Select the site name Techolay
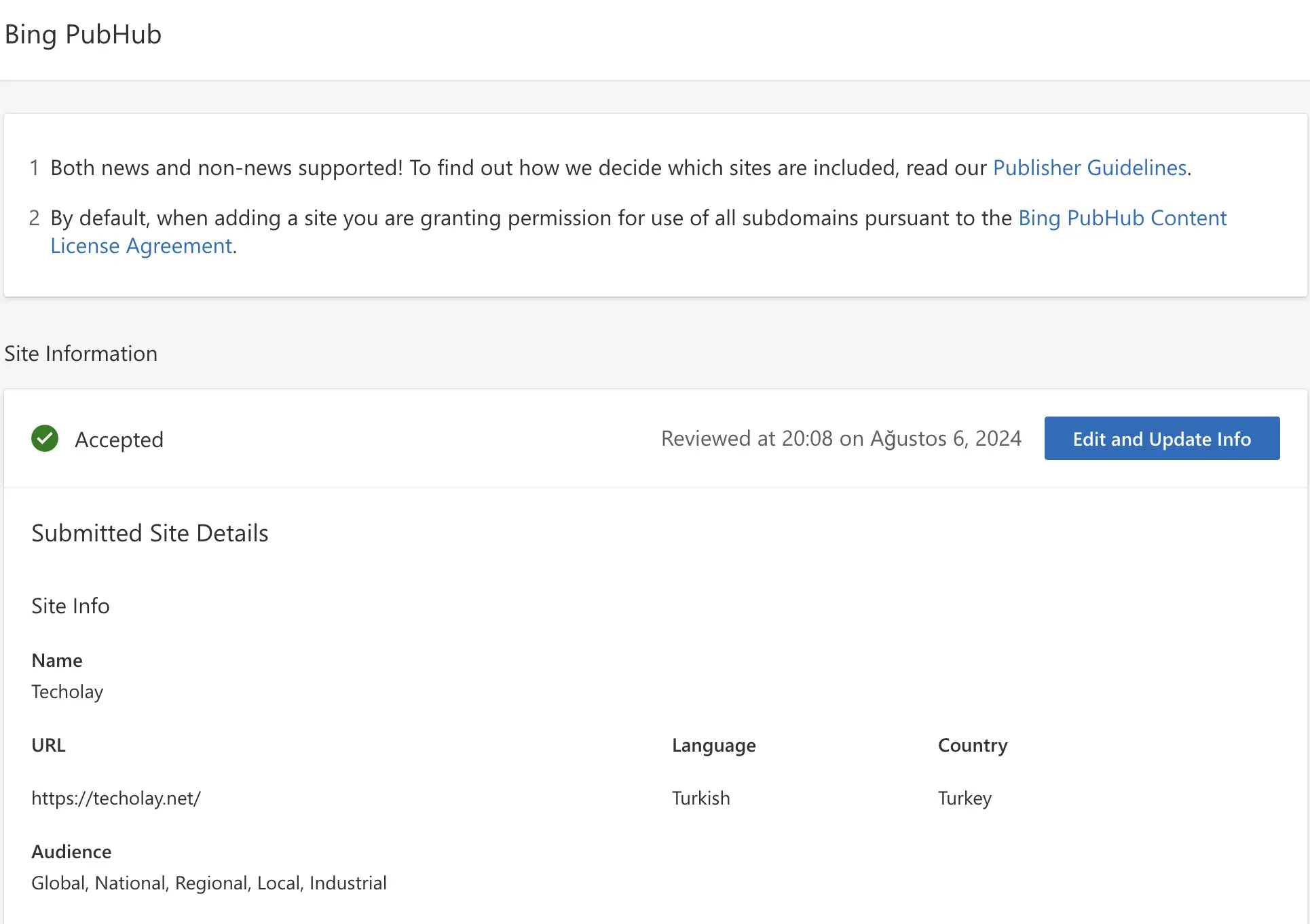This screenshot has width=1310, height=924. pos(67,691)
